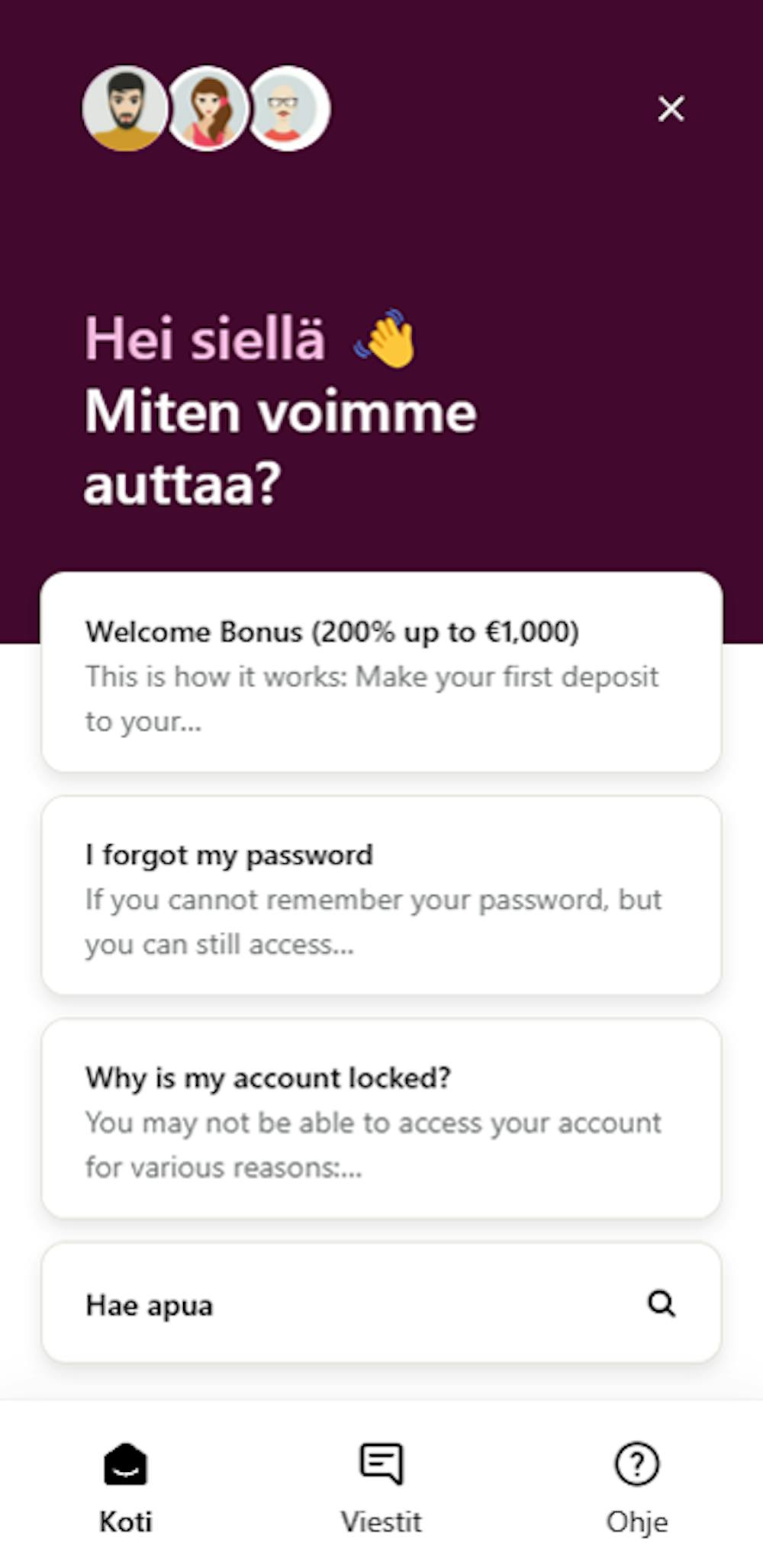763x1568 pixels.
Task: Click the Viestit messages icon
Action: click(x=381, y=1464)
